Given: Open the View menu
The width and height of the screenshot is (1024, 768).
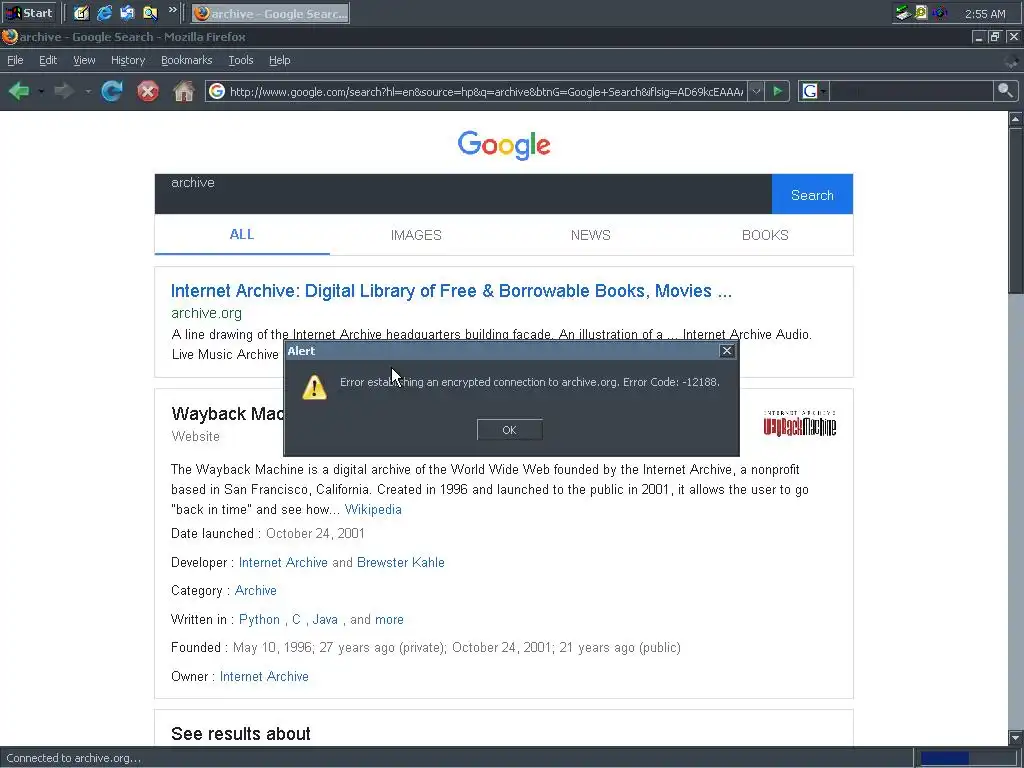Looking at the screenshot, I should pyautogui.click(x=84, y=60).
